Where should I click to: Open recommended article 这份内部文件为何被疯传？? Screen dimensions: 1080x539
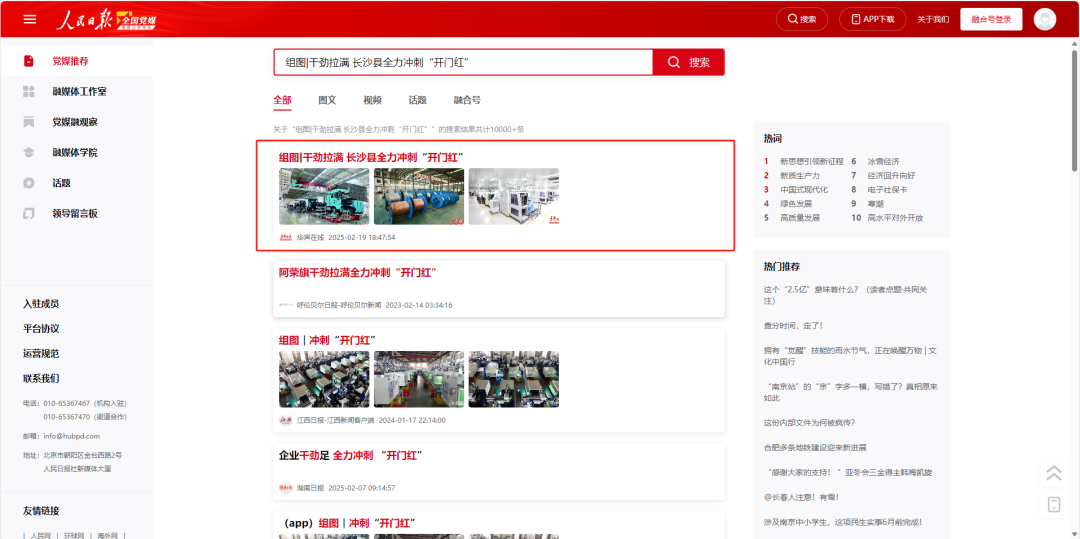point(809,422)
